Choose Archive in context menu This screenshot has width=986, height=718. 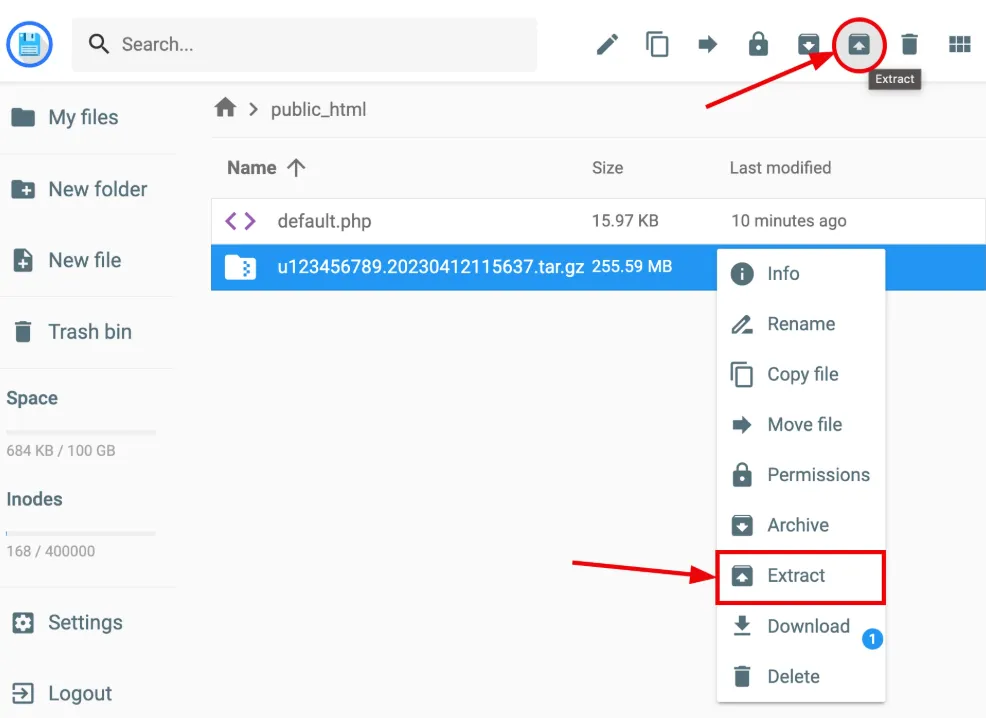tap(800, 525)
